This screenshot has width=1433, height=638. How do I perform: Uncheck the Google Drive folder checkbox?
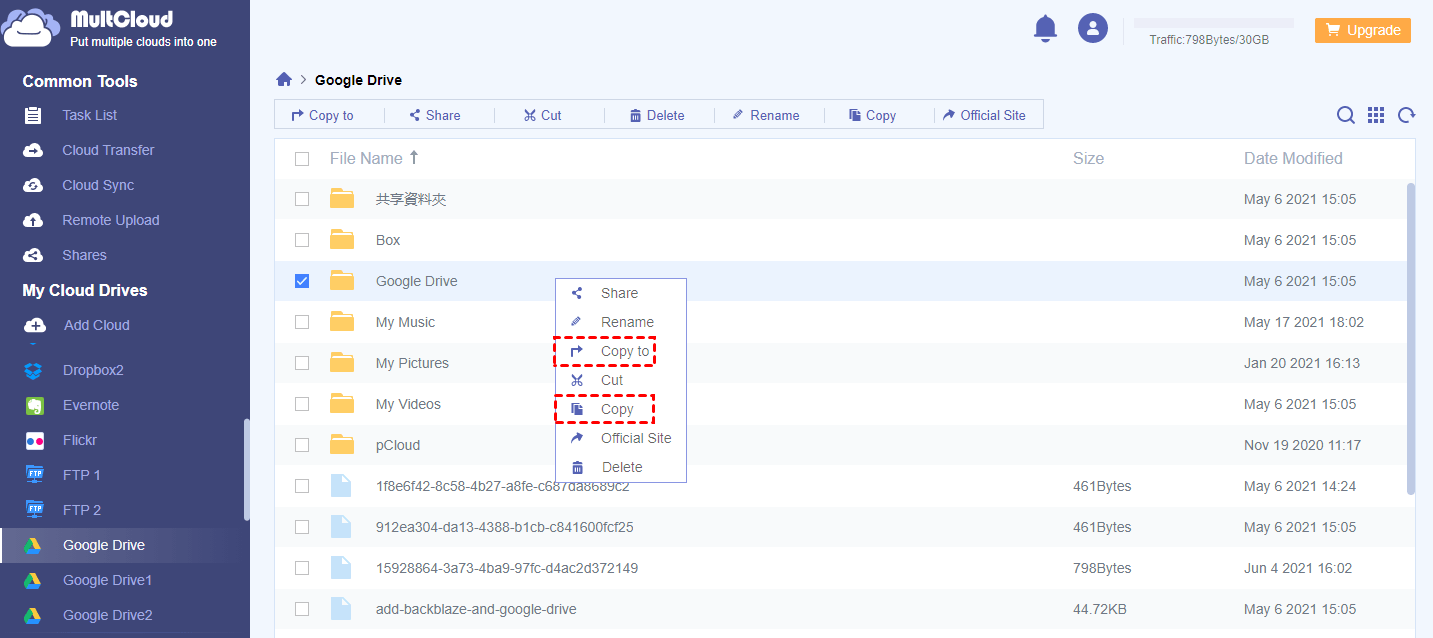tap(302, 281)
